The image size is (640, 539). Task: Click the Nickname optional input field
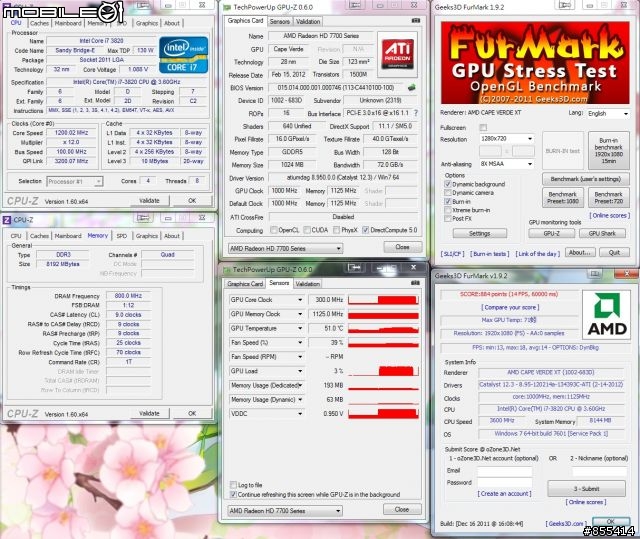599,472
